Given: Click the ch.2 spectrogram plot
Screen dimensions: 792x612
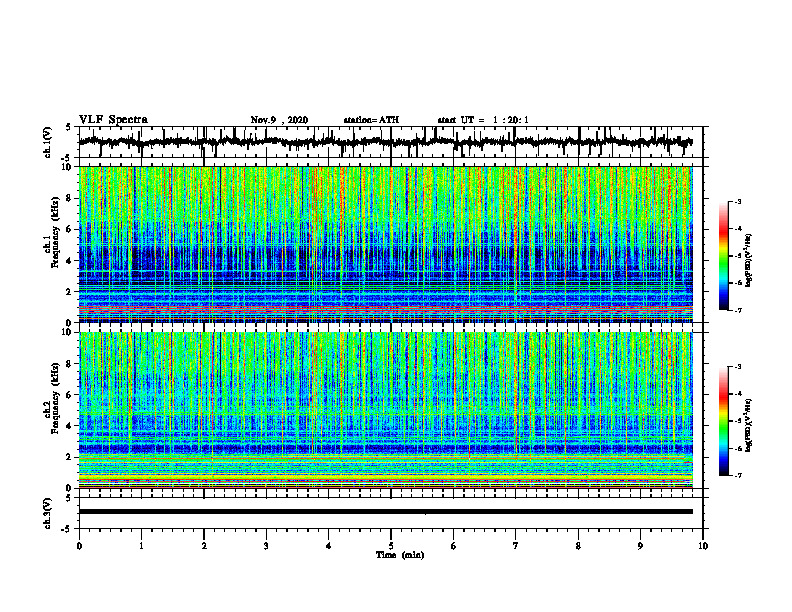Looking at the screenshot, I should [x=386, y=410].
